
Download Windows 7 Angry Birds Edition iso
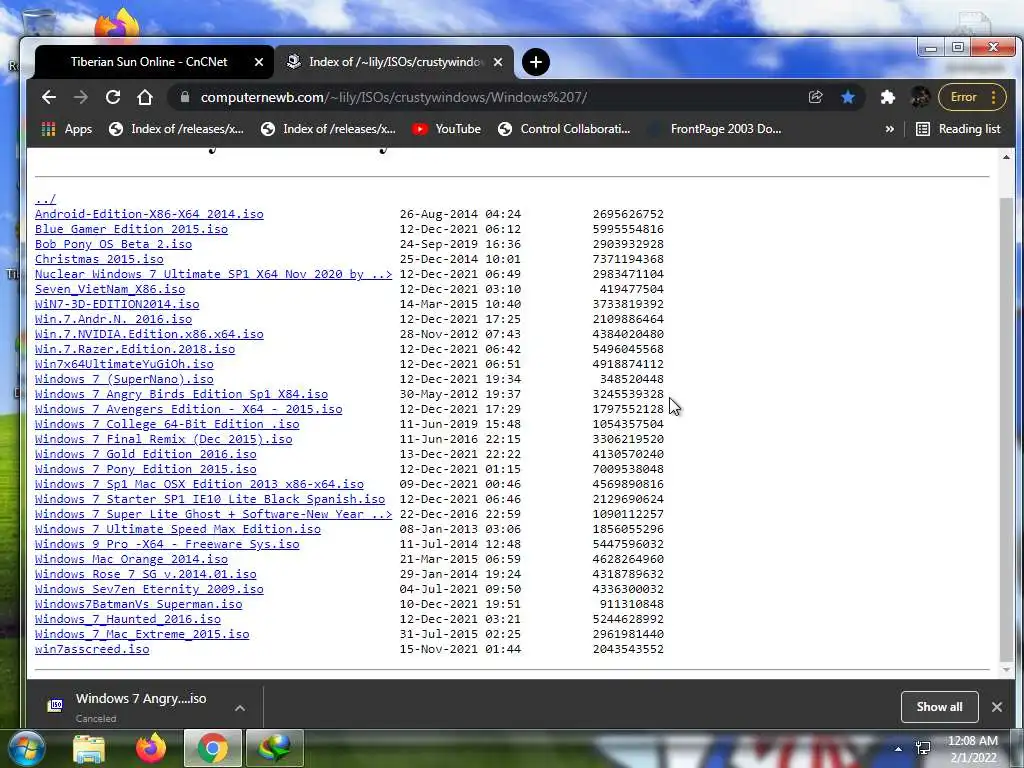182,394
